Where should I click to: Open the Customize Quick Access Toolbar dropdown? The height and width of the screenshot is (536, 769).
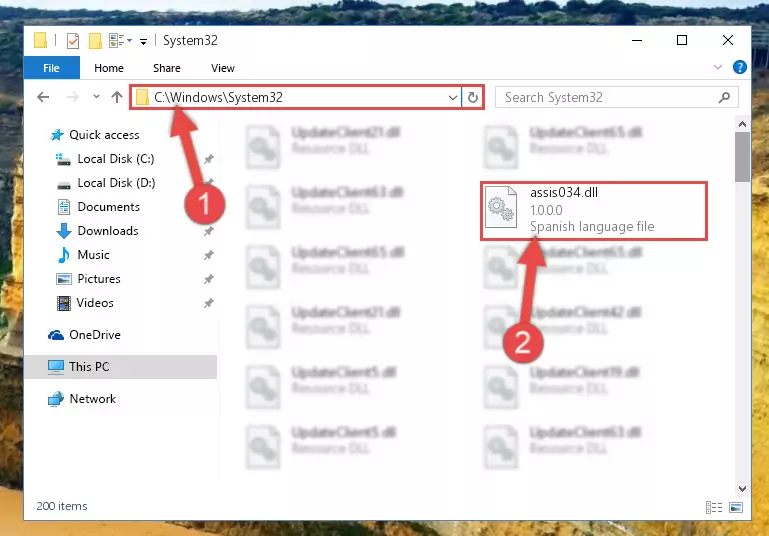[x=143, y=42]
